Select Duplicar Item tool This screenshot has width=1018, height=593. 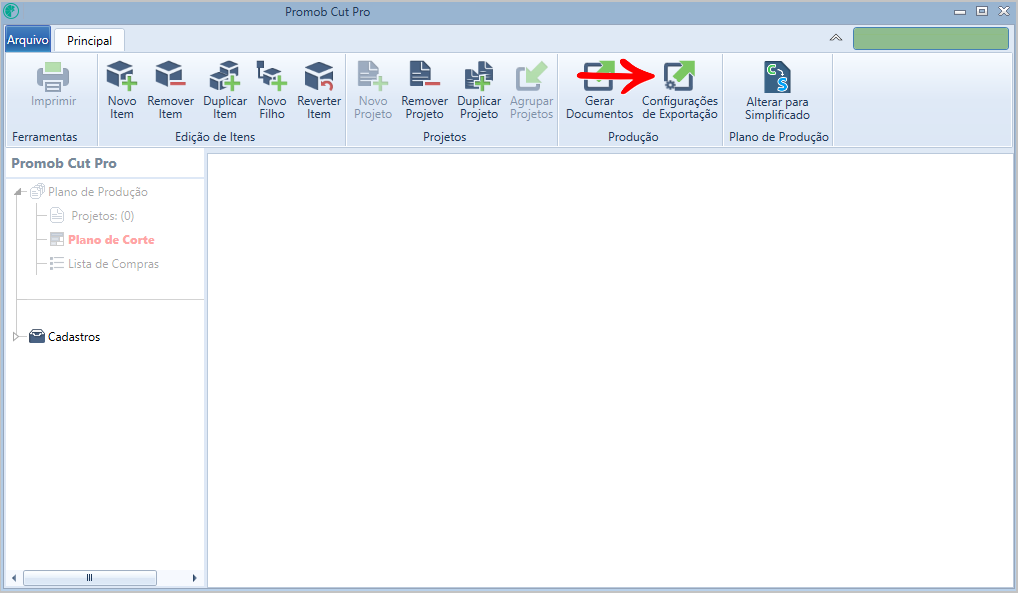coord(225,90)
